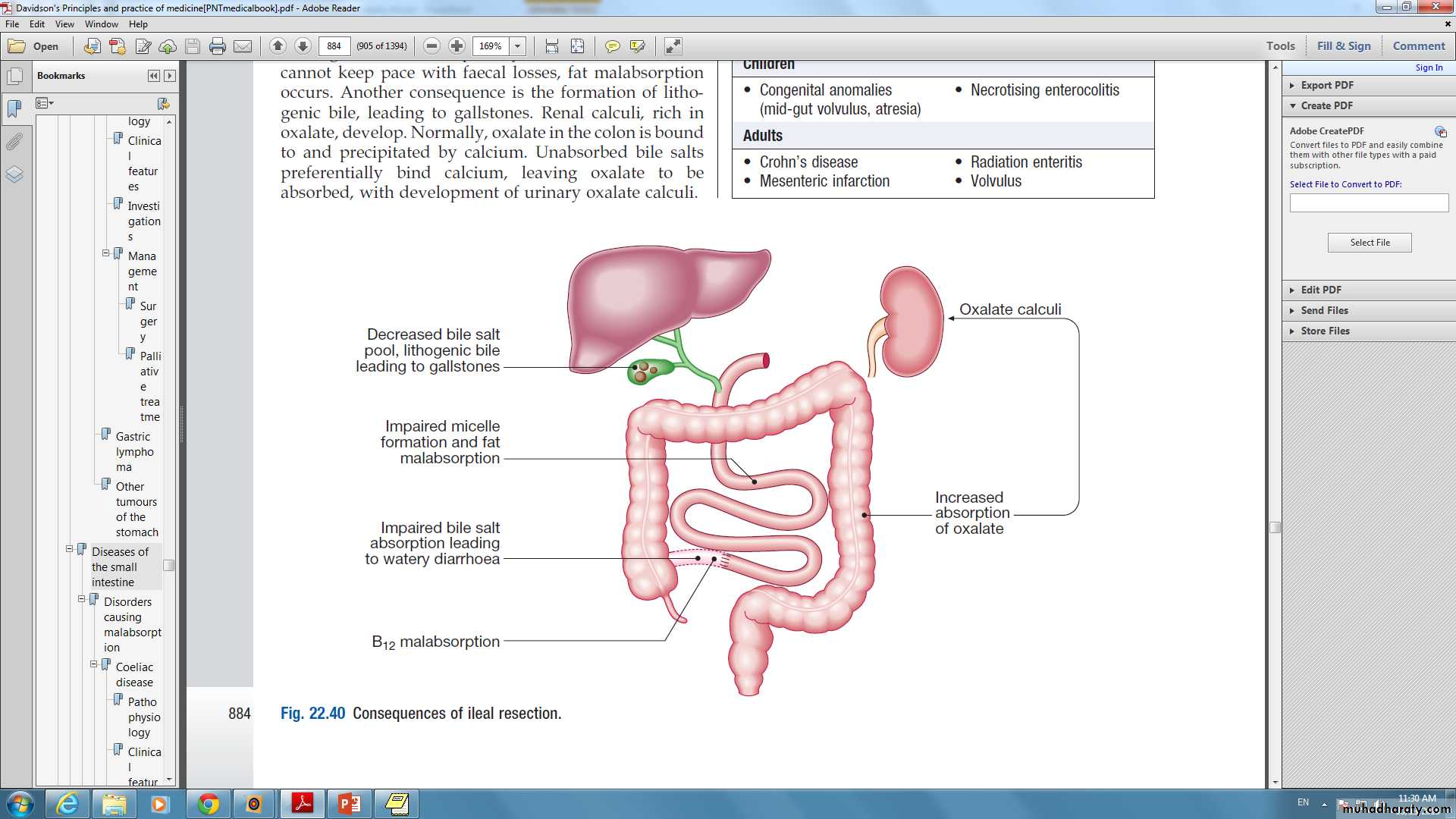This screenshot has height=819, width=1456.
Task: Click the Print file icon
Action: point(218,46)
